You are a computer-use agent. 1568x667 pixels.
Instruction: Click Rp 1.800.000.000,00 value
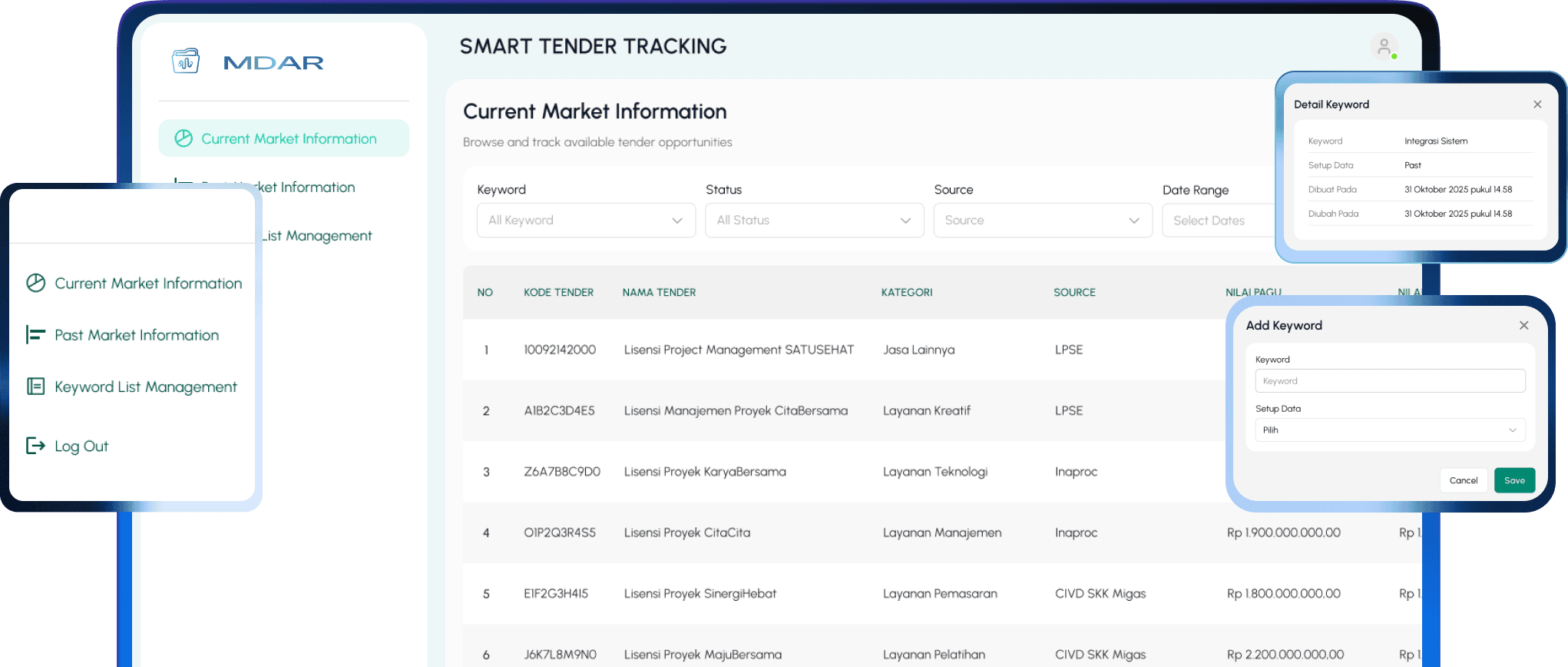click(x=1284, y=594)
